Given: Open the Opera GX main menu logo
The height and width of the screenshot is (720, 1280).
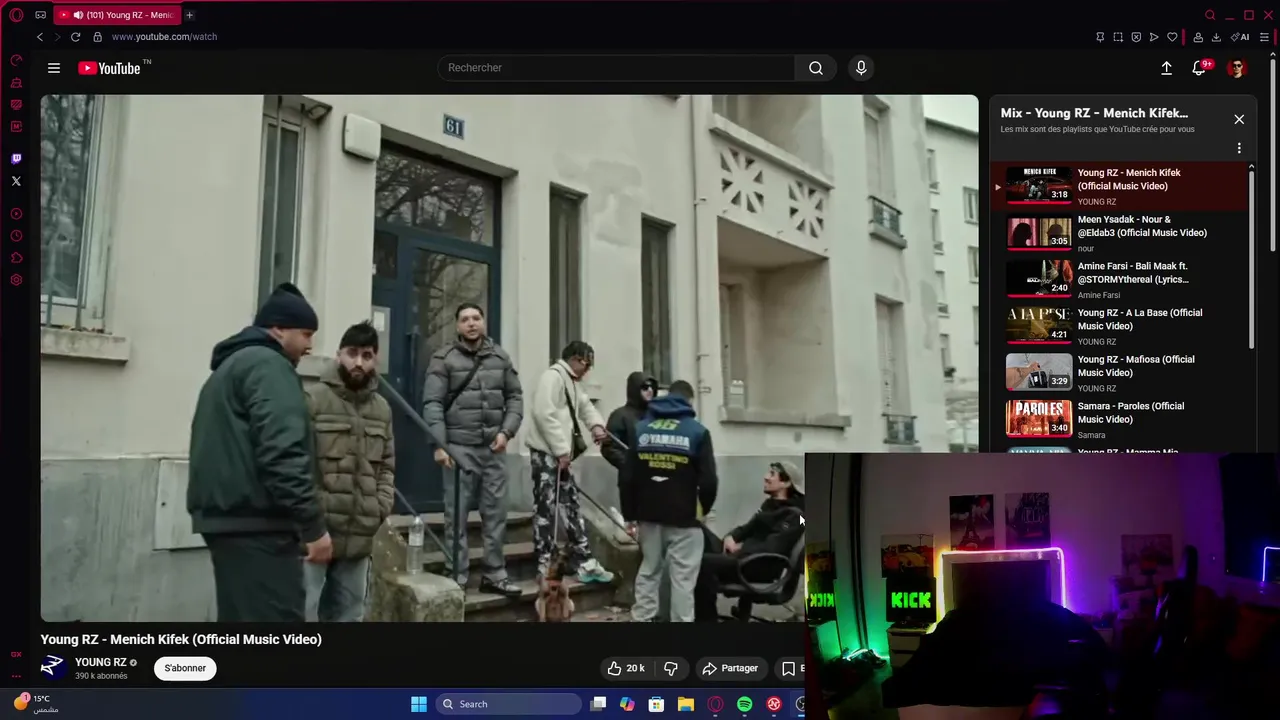Looking at the screenshot, I should point(16,15).
